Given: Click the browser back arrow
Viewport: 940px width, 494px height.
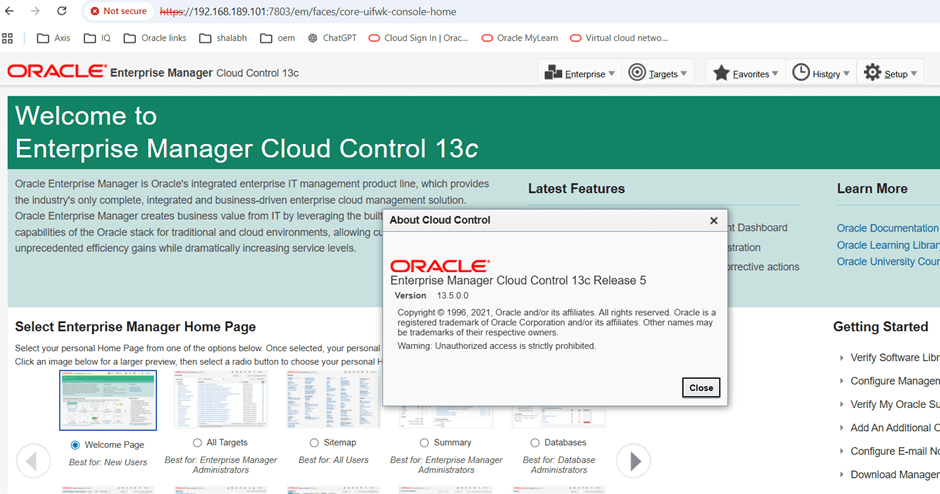Looking at the screenshot, I should [10, 11].
